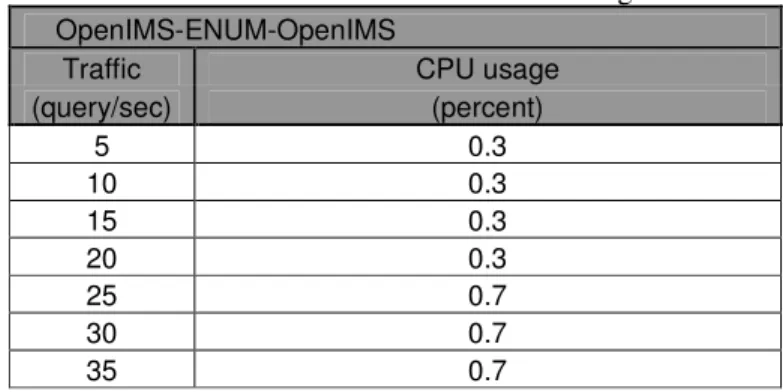Click CPU usage 0.7 in the 25 query row
Image resolution: width=783 pixels, height=392 pixels.
pyautogui.click(x=487, y=295)
